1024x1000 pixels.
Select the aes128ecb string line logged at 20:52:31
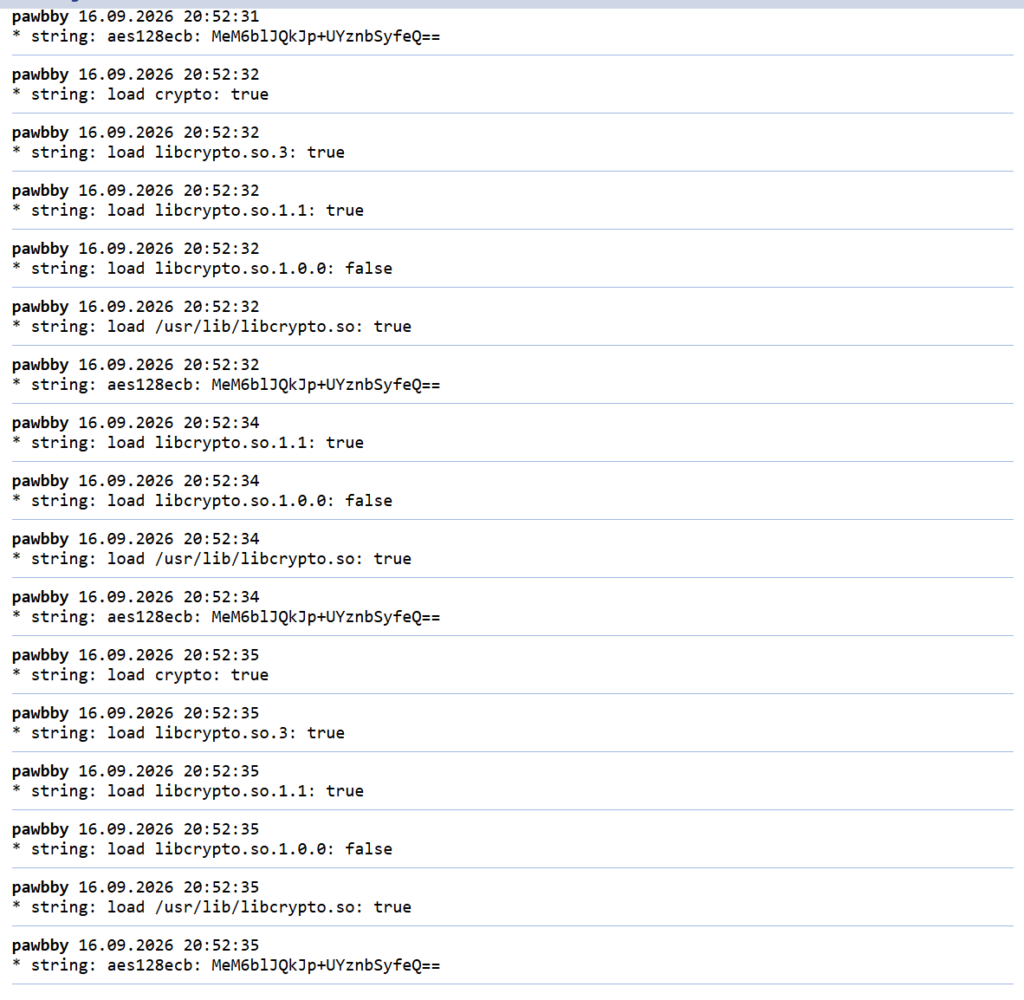click(226, 37)
